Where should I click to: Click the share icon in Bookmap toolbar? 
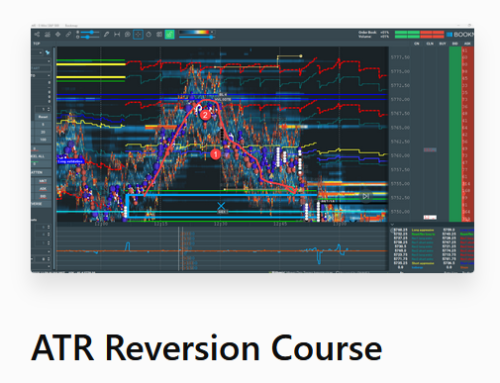(x=37, y=34)
